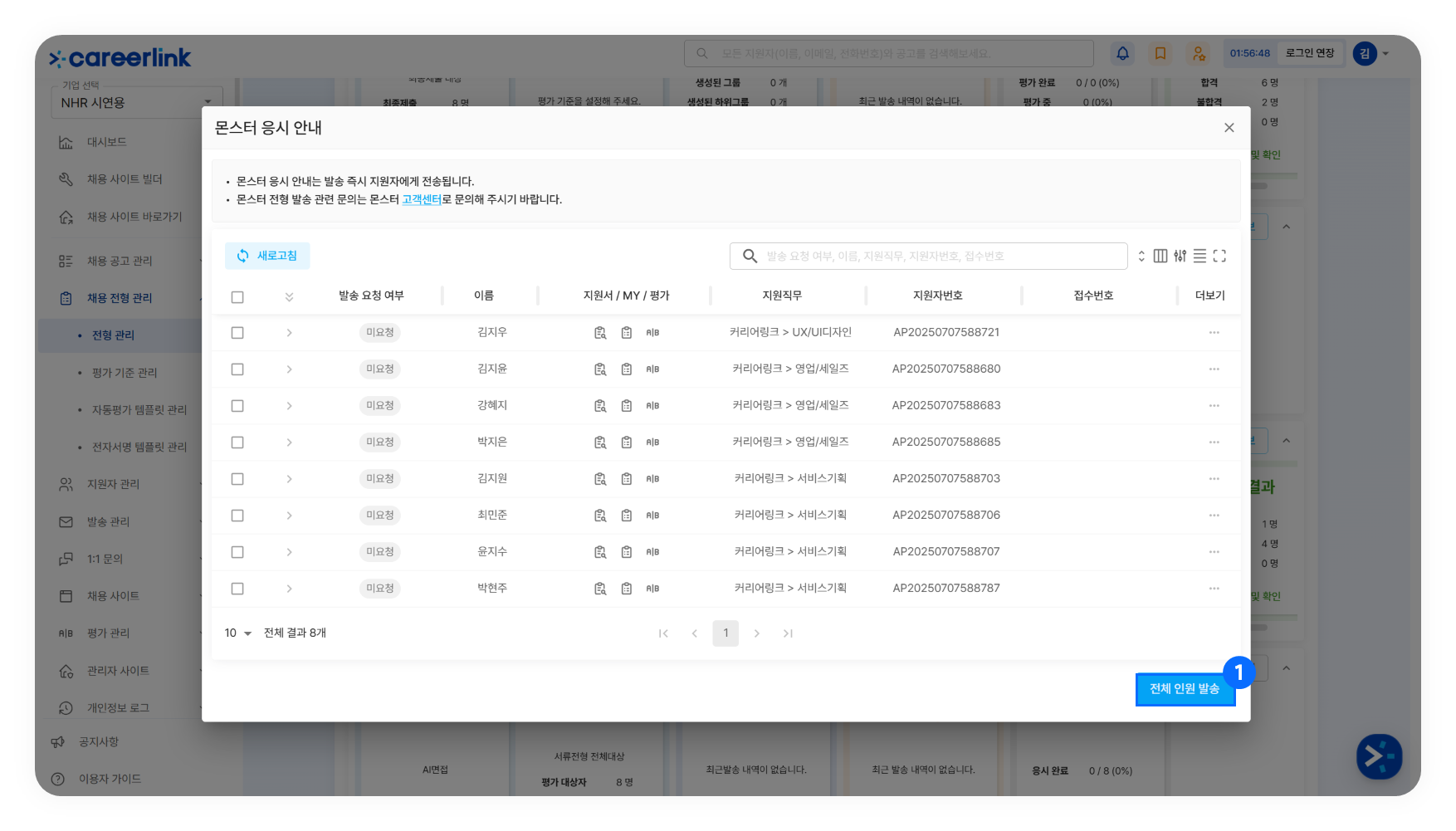Image resolution: width=1456 pixels, height=831 pixels.
Task: Click A|B evaluation icon for 강혜지
Action: tap(652, 406)
